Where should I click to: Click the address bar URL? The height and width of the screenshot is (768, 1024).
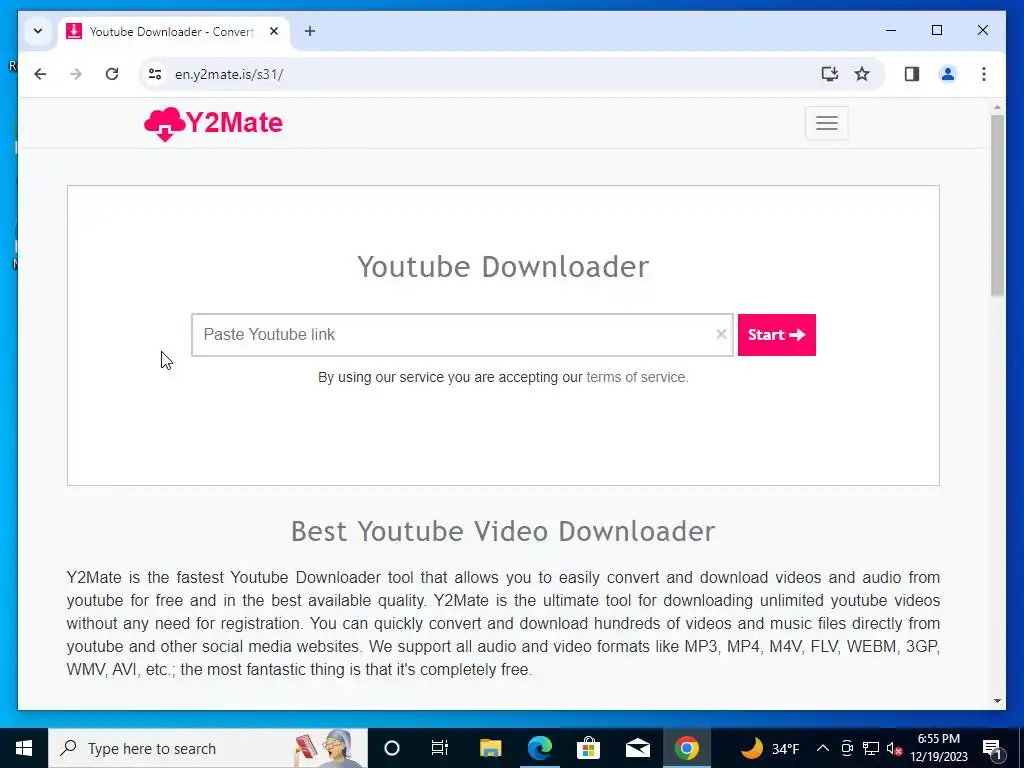(229, 74)
